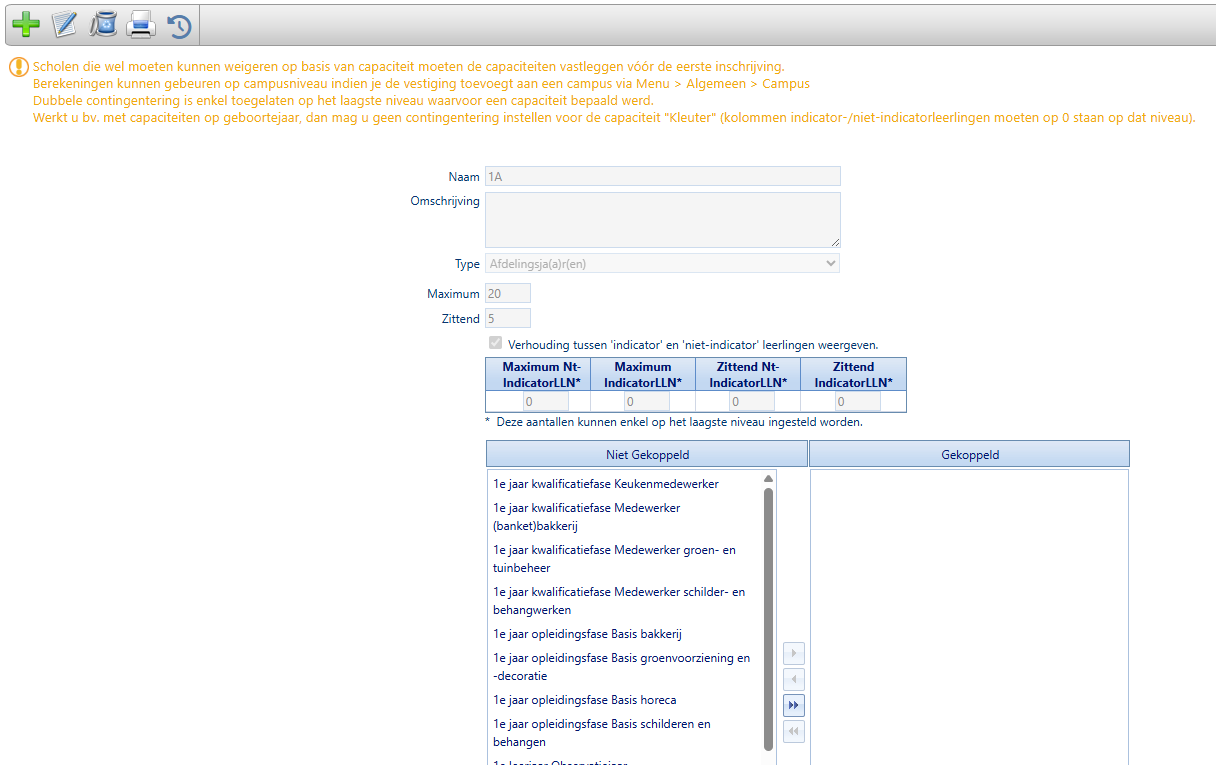Click the Omschrijving text area

pos(662,219)
